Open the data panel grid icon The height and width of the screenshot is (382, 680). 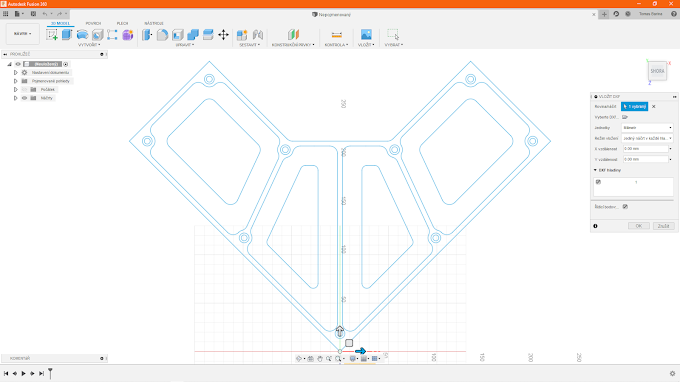tap(6, 14)
